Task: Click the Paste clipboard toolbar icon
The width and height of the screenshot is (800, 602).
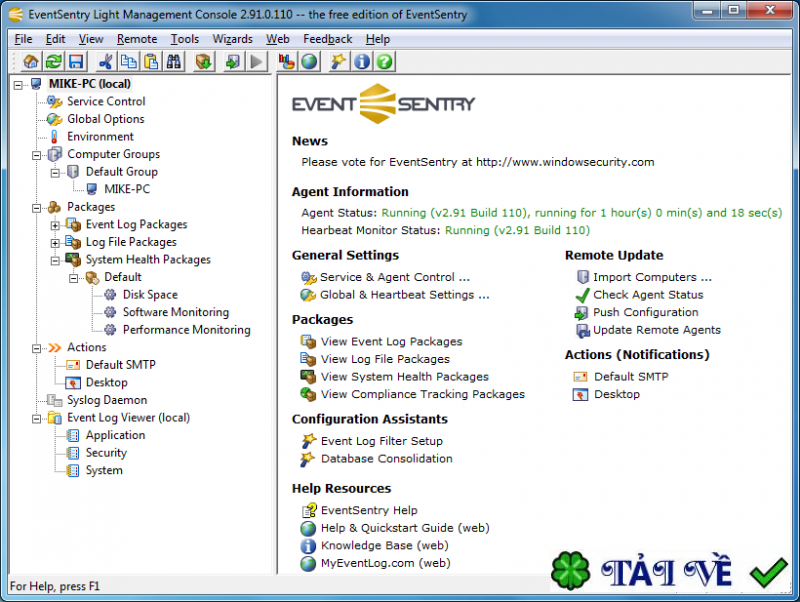Action: [150, 62]
